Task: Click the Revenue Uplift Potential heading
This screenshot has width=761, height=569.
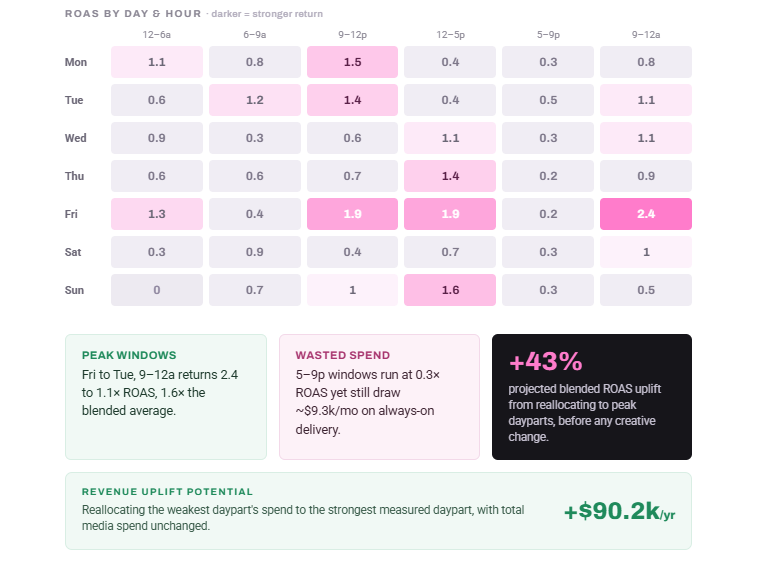Action: pyautogui.click(x=167, y=492)
